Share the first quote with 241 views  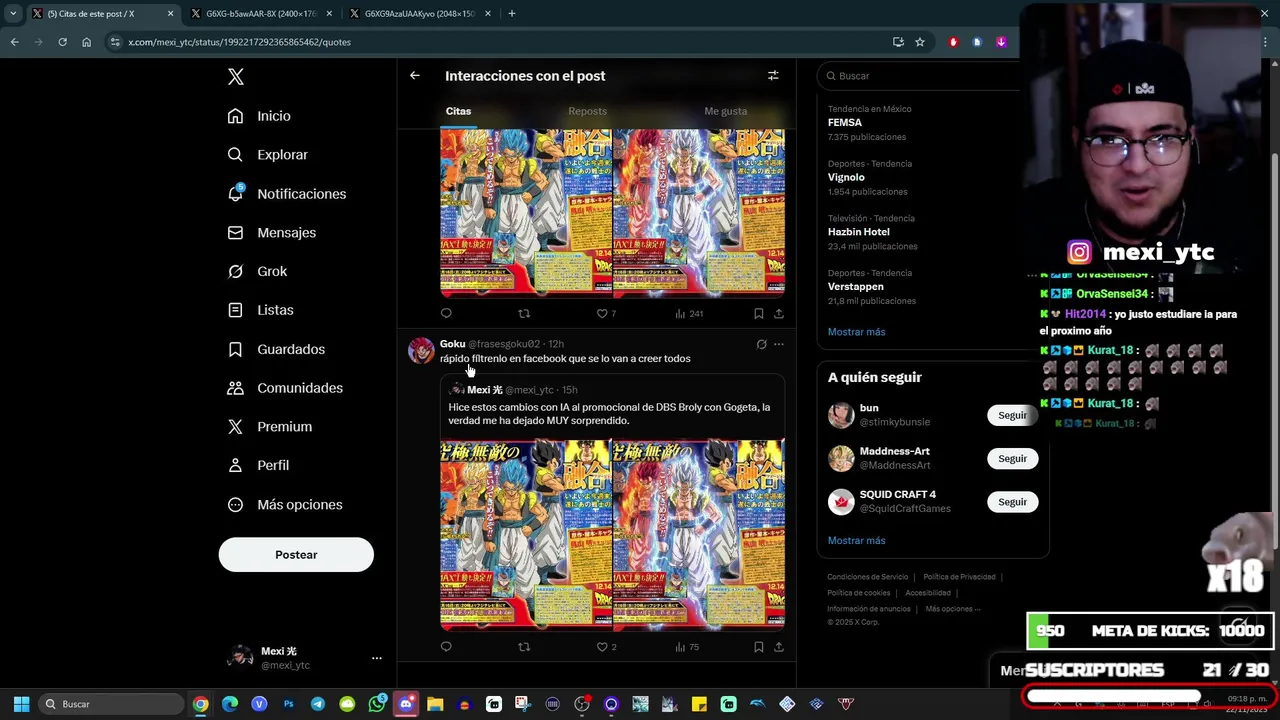coord(779,313)
